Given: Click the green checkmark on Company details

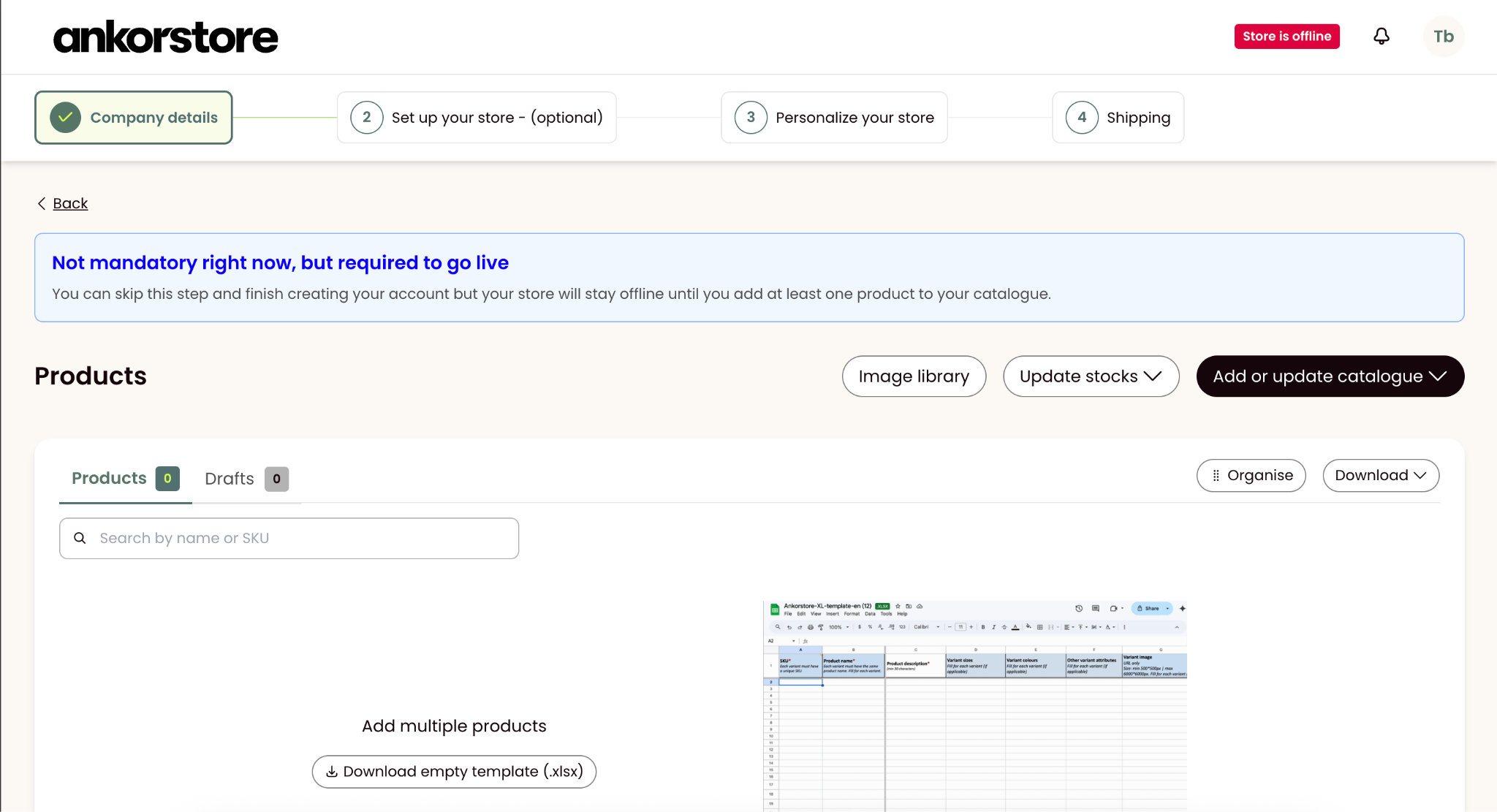Looking at the screenshot, I should tap(66, 118).
